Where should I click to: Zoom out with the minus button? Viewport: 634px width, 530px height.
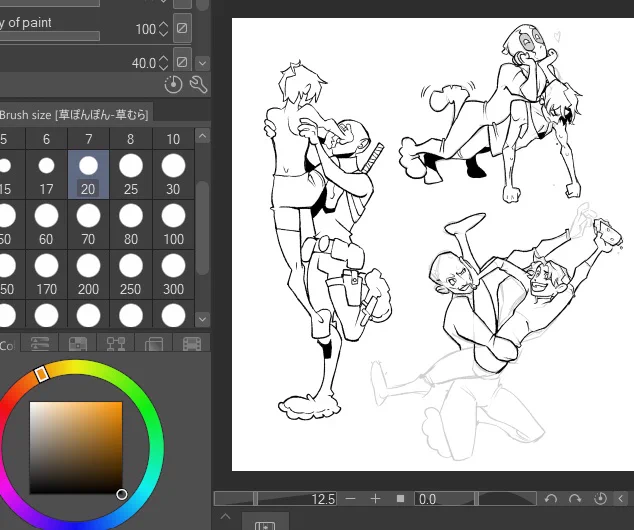[x=351, y=499]
